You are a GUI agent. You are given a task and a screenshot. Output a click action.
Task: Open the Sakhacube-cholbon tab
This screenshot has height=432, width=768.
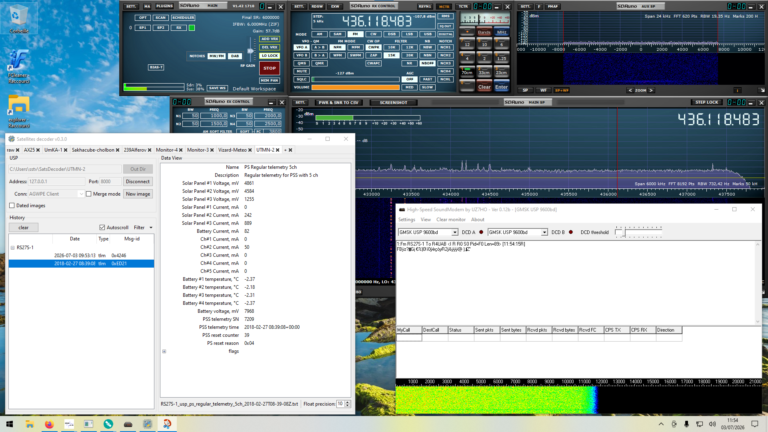(x=93, y=150)
